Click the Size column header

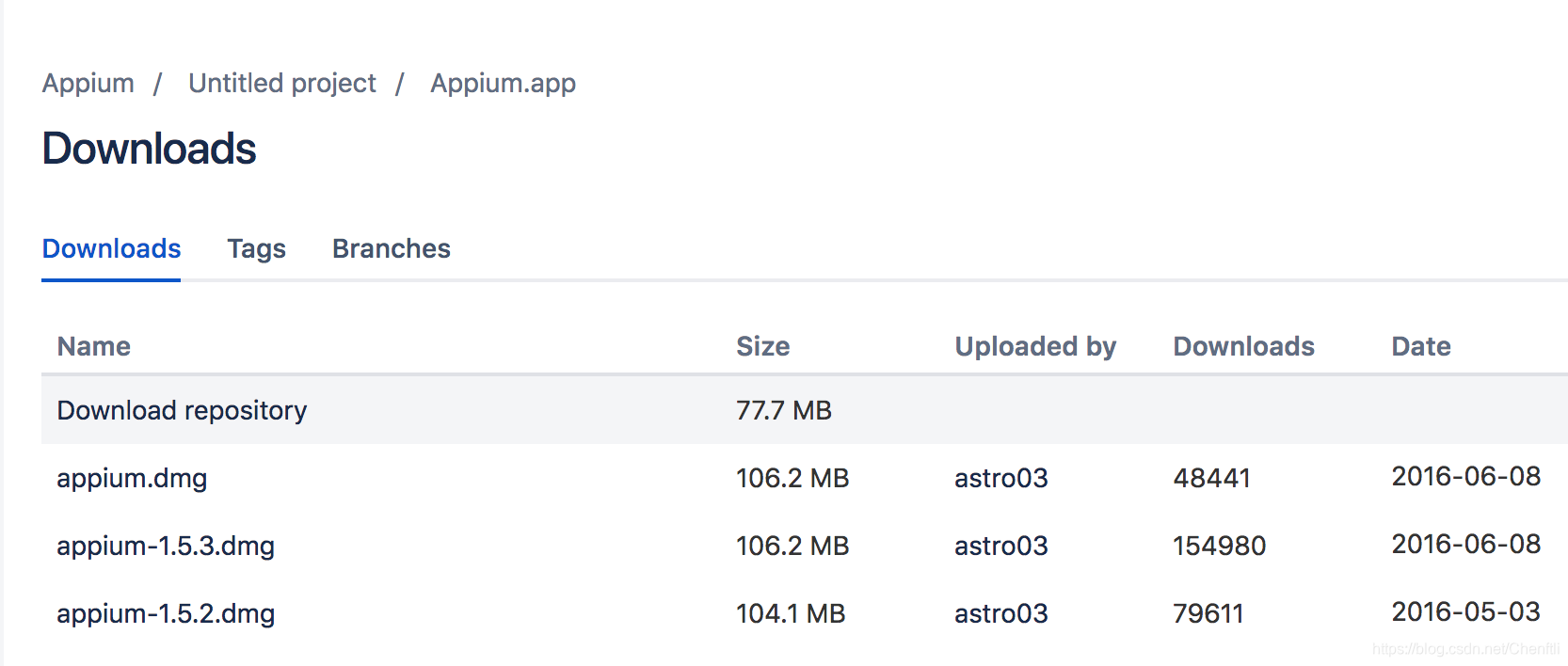point(762,346)
